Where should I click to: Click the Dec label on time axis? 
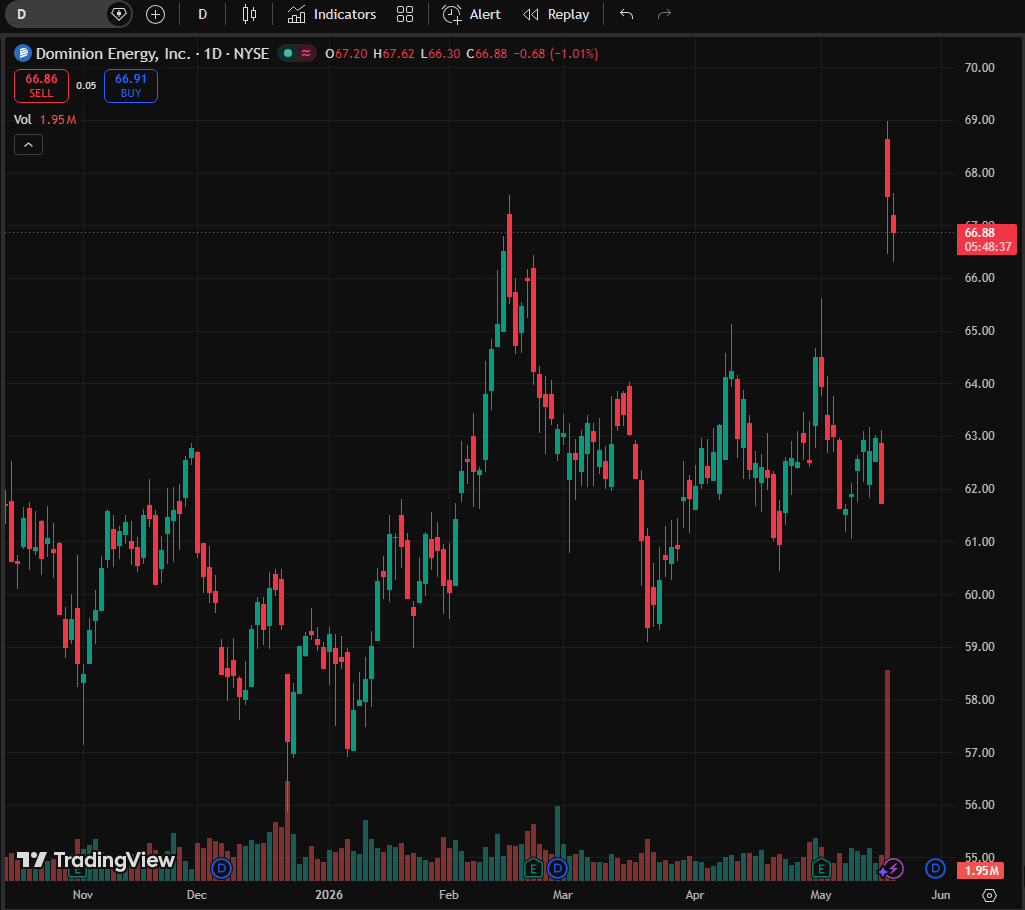click(x=196, y=895)
